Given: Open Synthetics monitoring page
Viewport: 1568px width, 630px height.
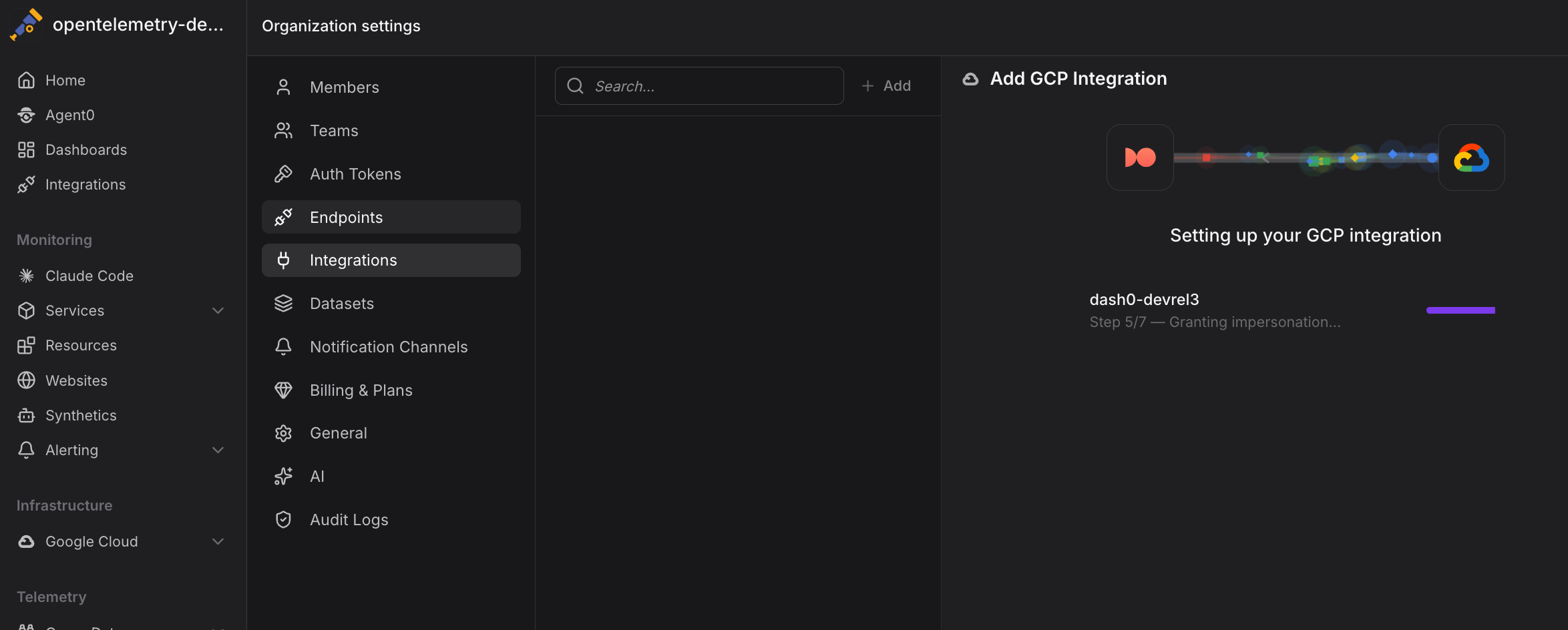Looking at the screenshot, I should pyautogui.click(x=81, y=415).
